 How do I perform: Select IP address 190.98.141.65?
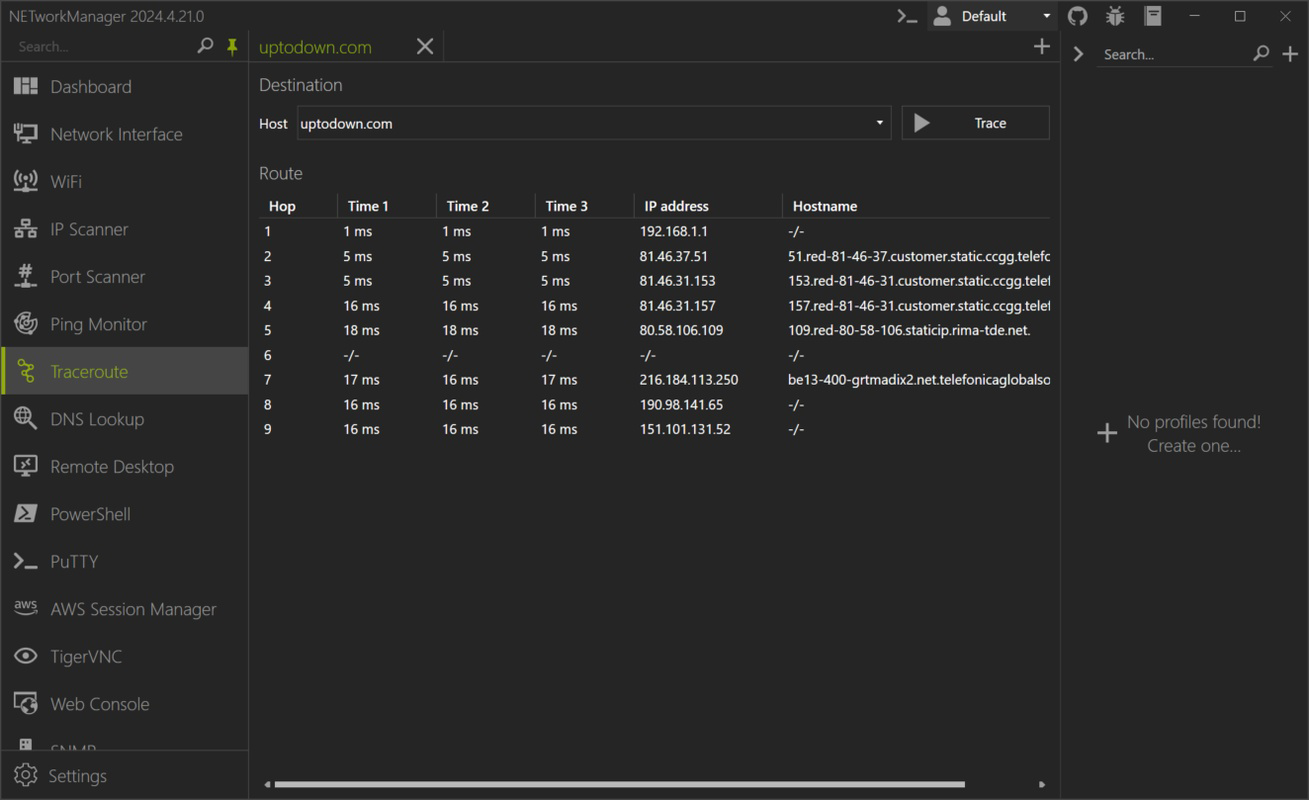pyautogui.click(x=682, y=405)
